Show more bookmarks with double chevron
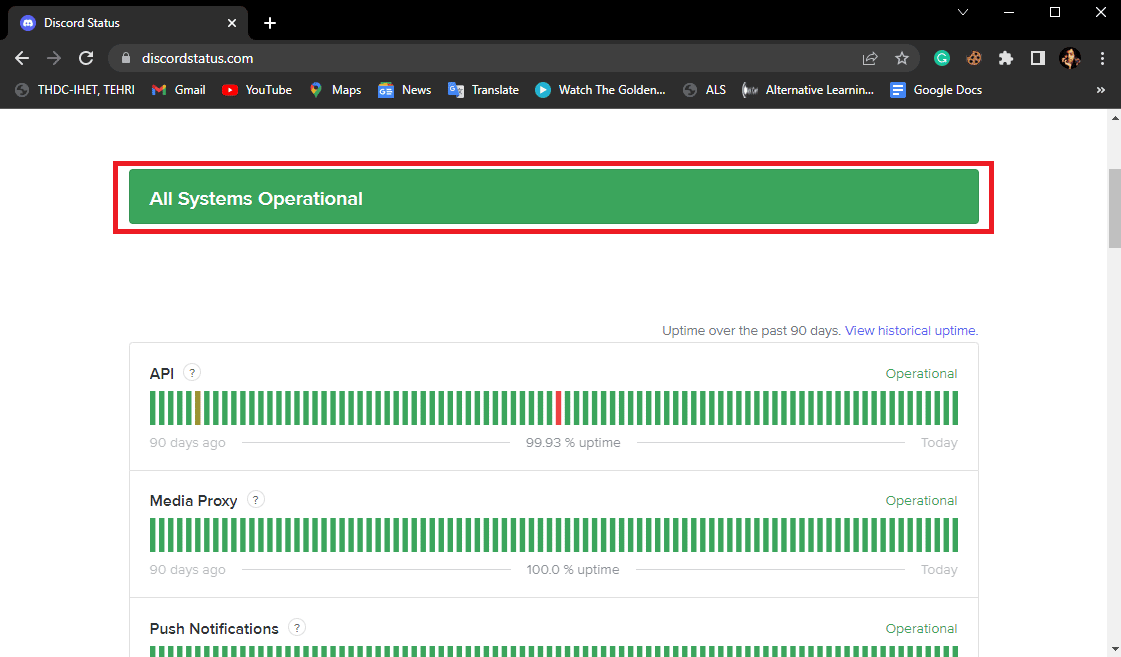Image resolution: width=1121 pixels, height=657 pixels. coord(1100,90)
